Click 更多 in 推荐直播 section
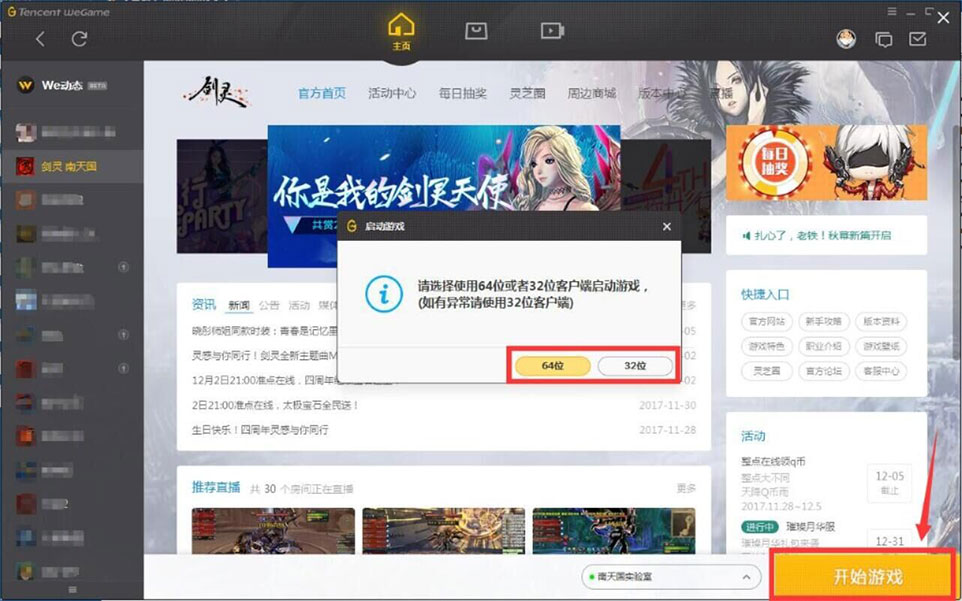The height and width of the screenshot is (601, 962). point(686,489)
